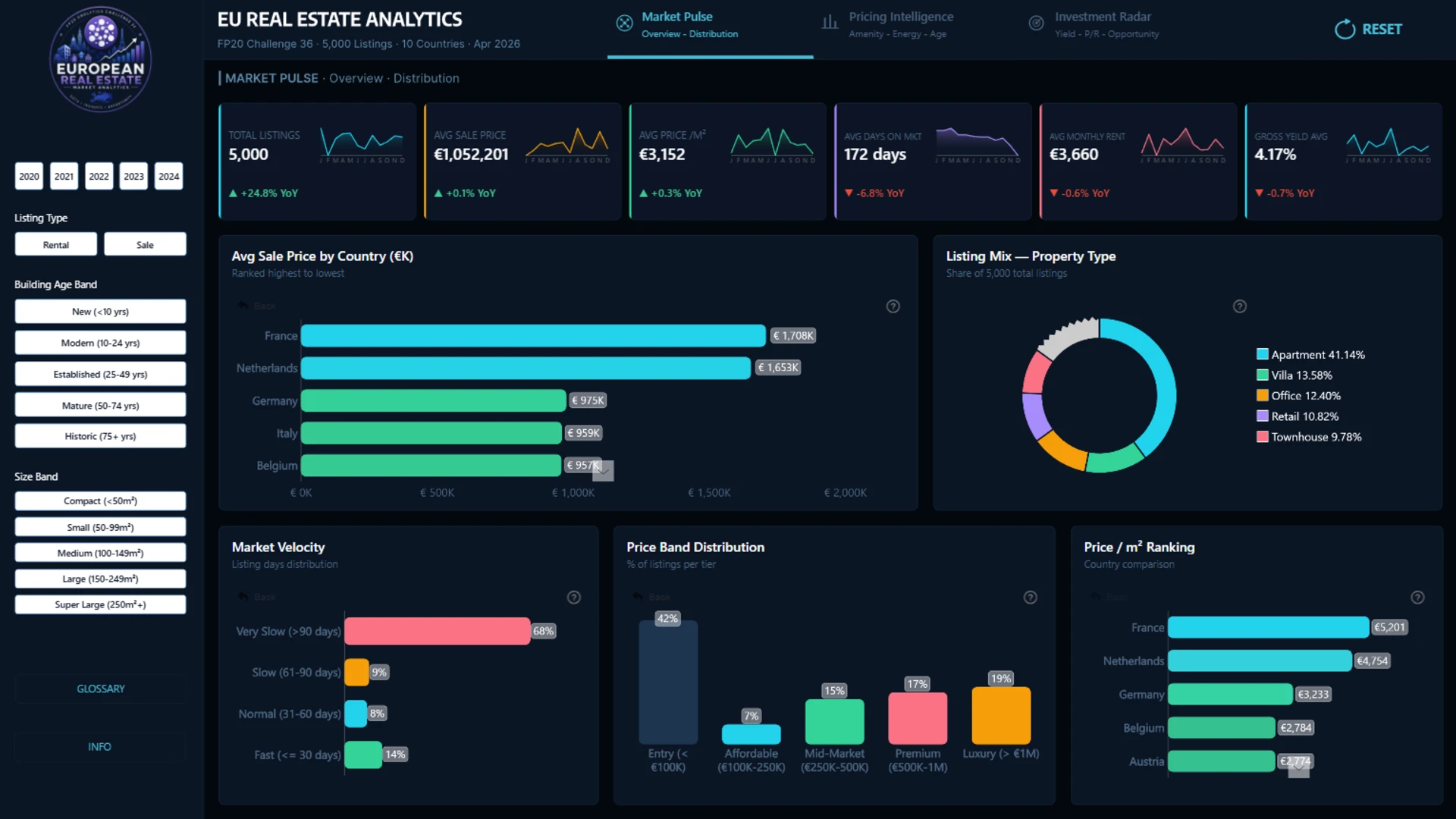
Task: Open help icon on Avg Sale Price chart
Action: [893, 306]
